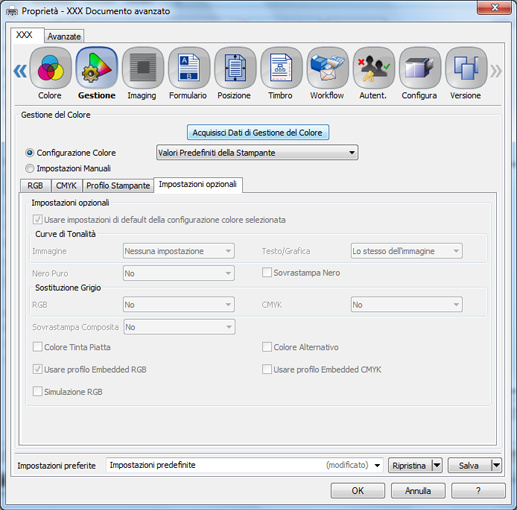Viewport: 517px width, 510px height.
Task: Open the Impostazioni preferite dropdown
Action: pos(245,465)
